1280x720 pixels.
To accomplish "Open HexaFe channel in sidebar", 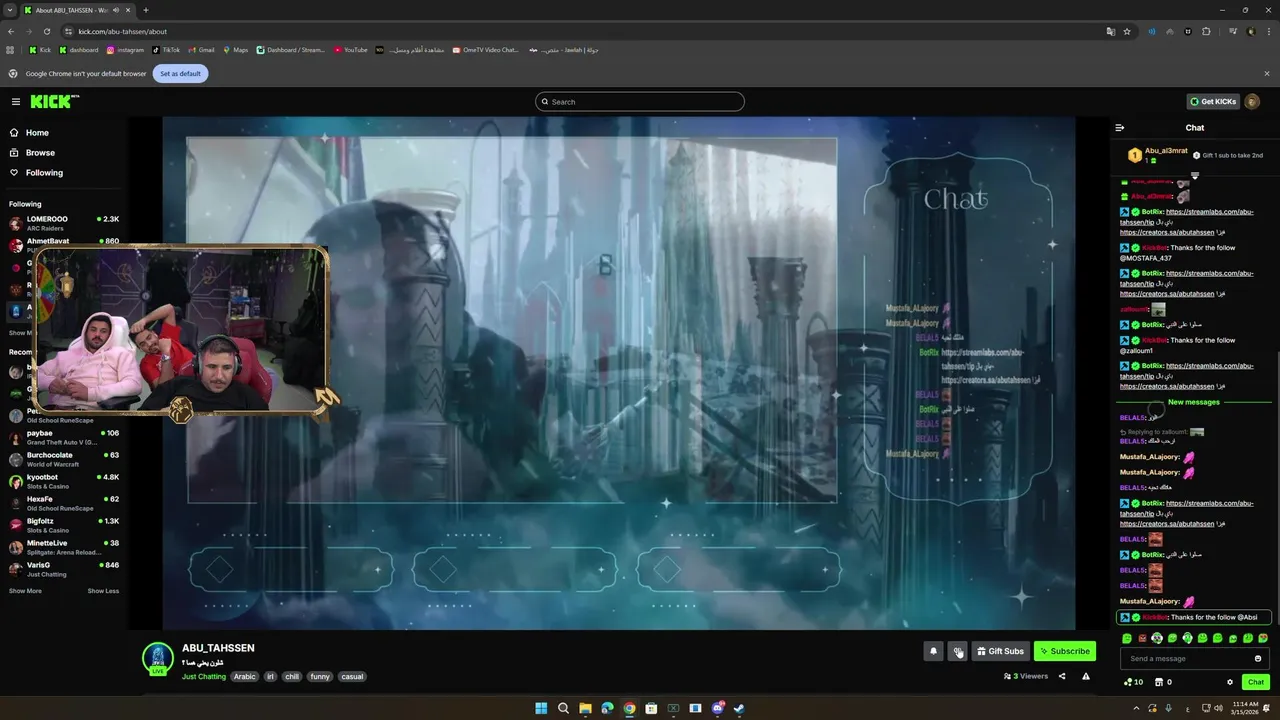I will pyautogui.click(x=64, y=503).
